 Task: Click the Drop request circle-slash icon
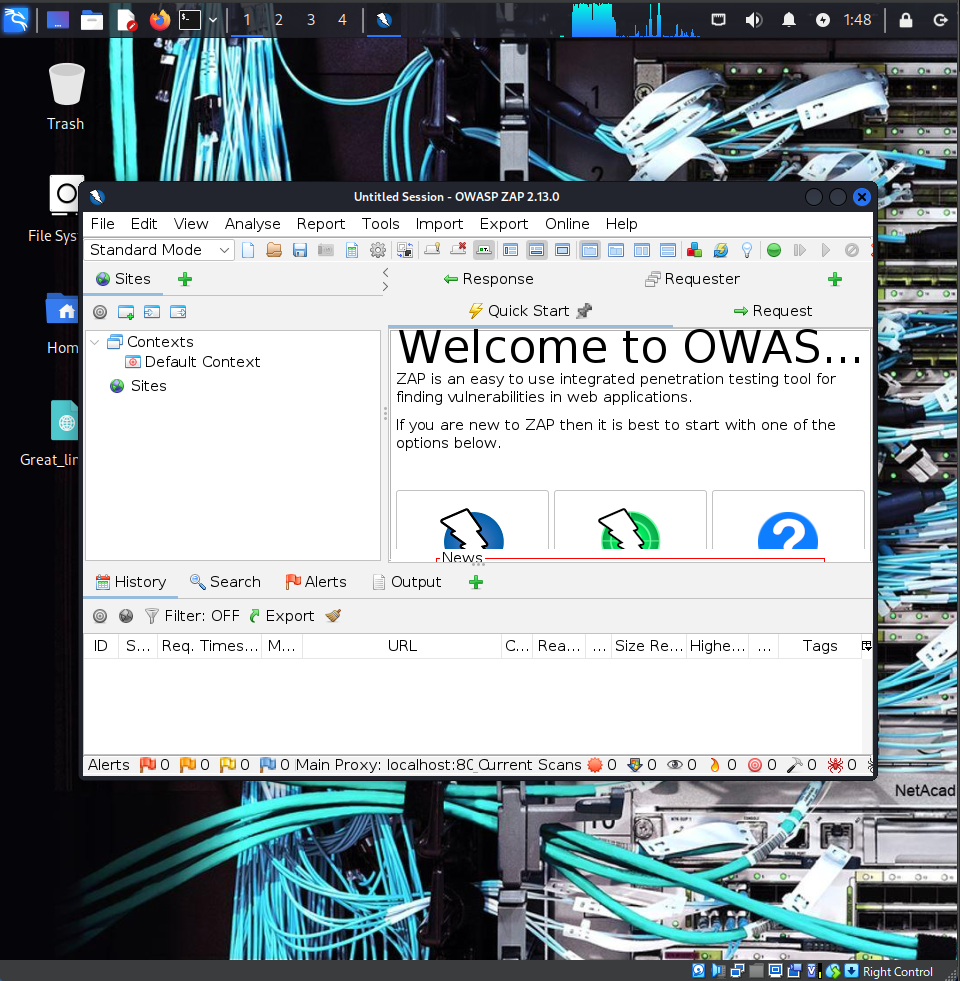point(852,250)
